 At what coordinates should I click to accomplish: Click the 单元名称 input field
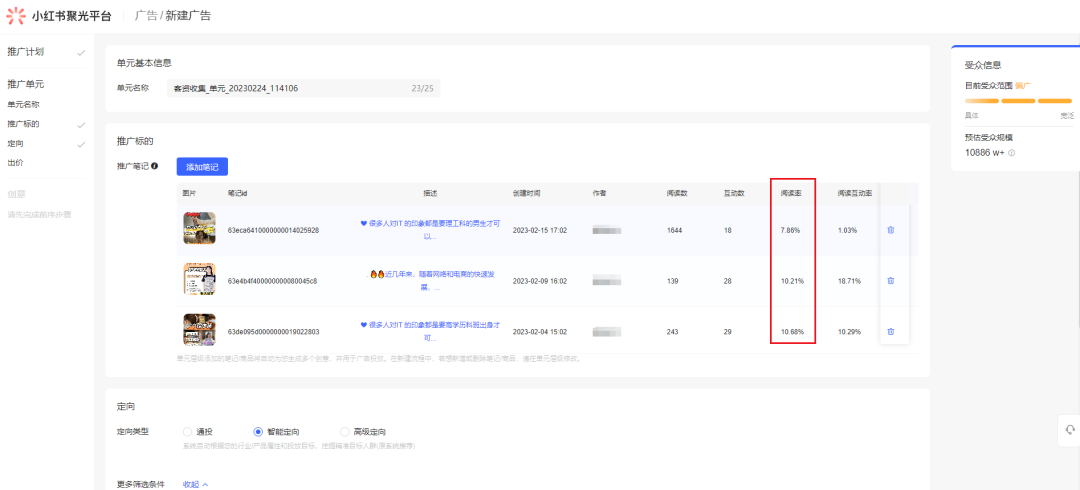pyautogui.click(x=303, y=88)
